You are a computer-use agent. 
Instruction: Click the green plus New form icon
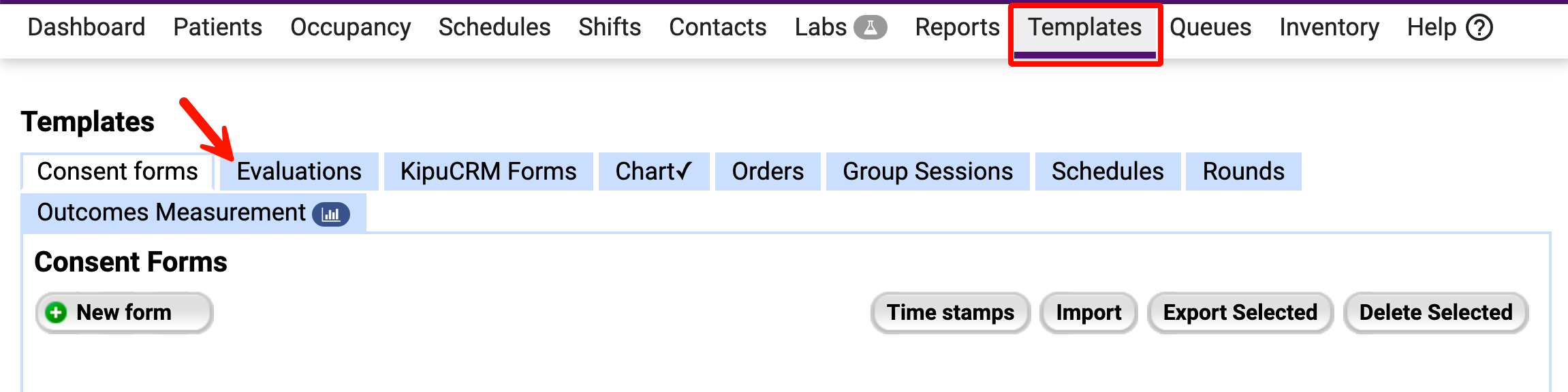[56, 312]
